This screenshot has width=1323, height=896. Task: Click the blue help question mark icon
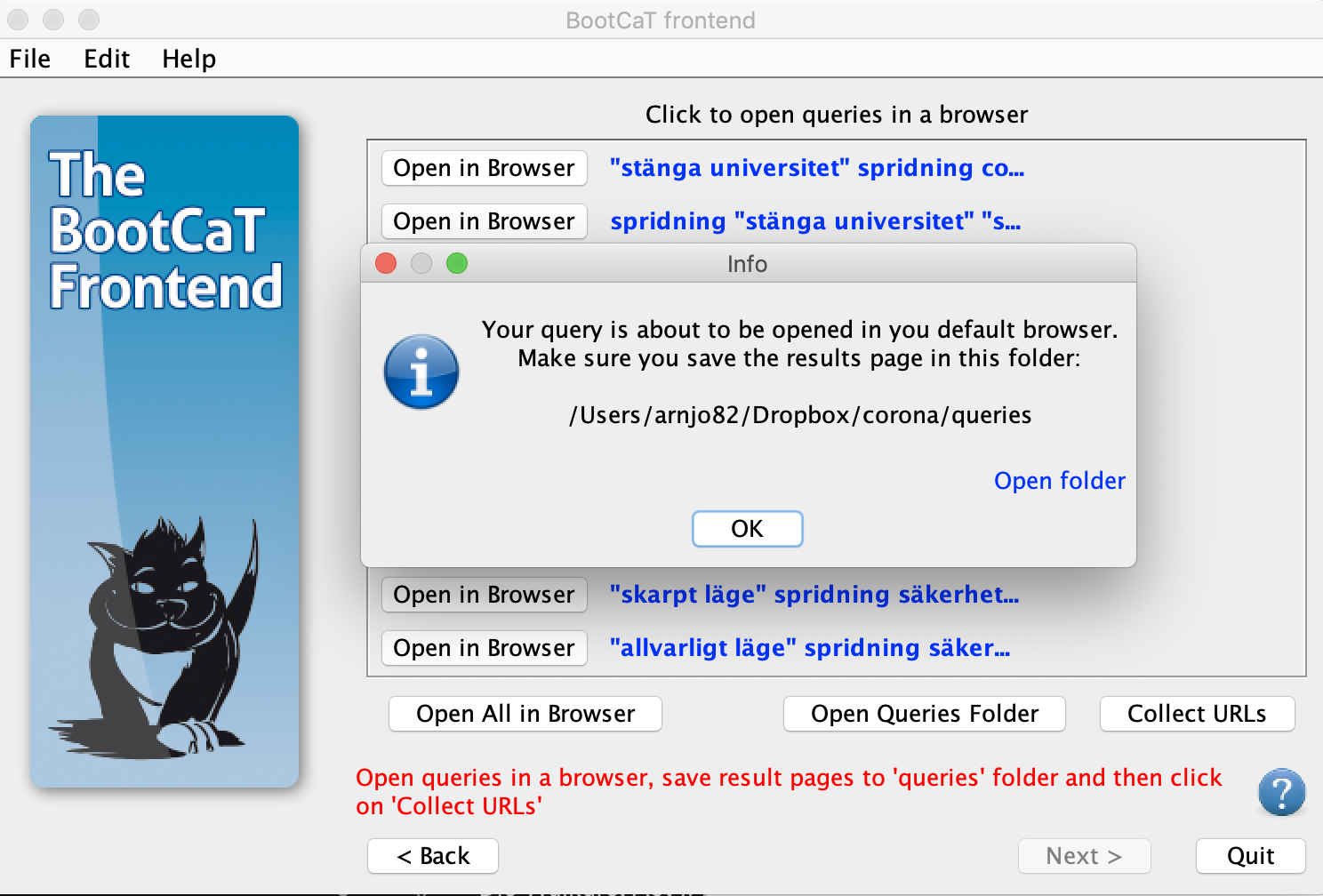coord(1281,792)
